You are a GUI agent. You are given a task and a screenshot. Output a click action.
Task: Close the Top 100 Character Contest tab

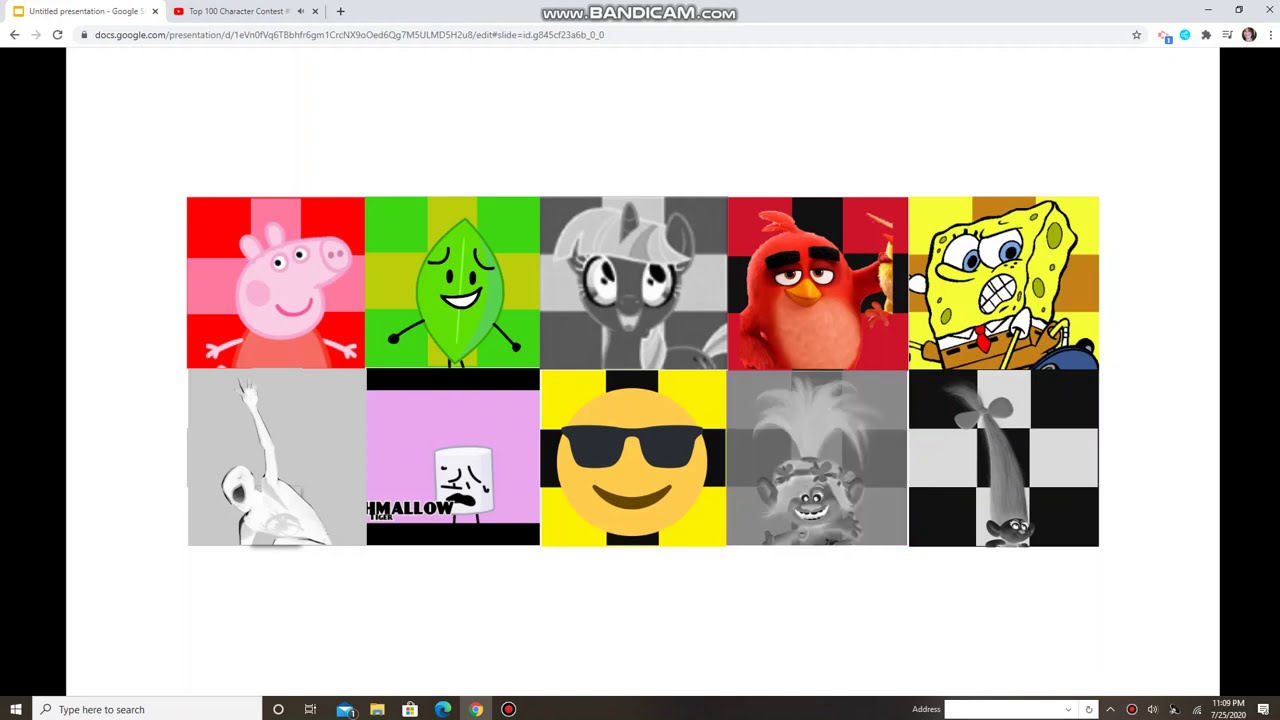pos(315,11)
